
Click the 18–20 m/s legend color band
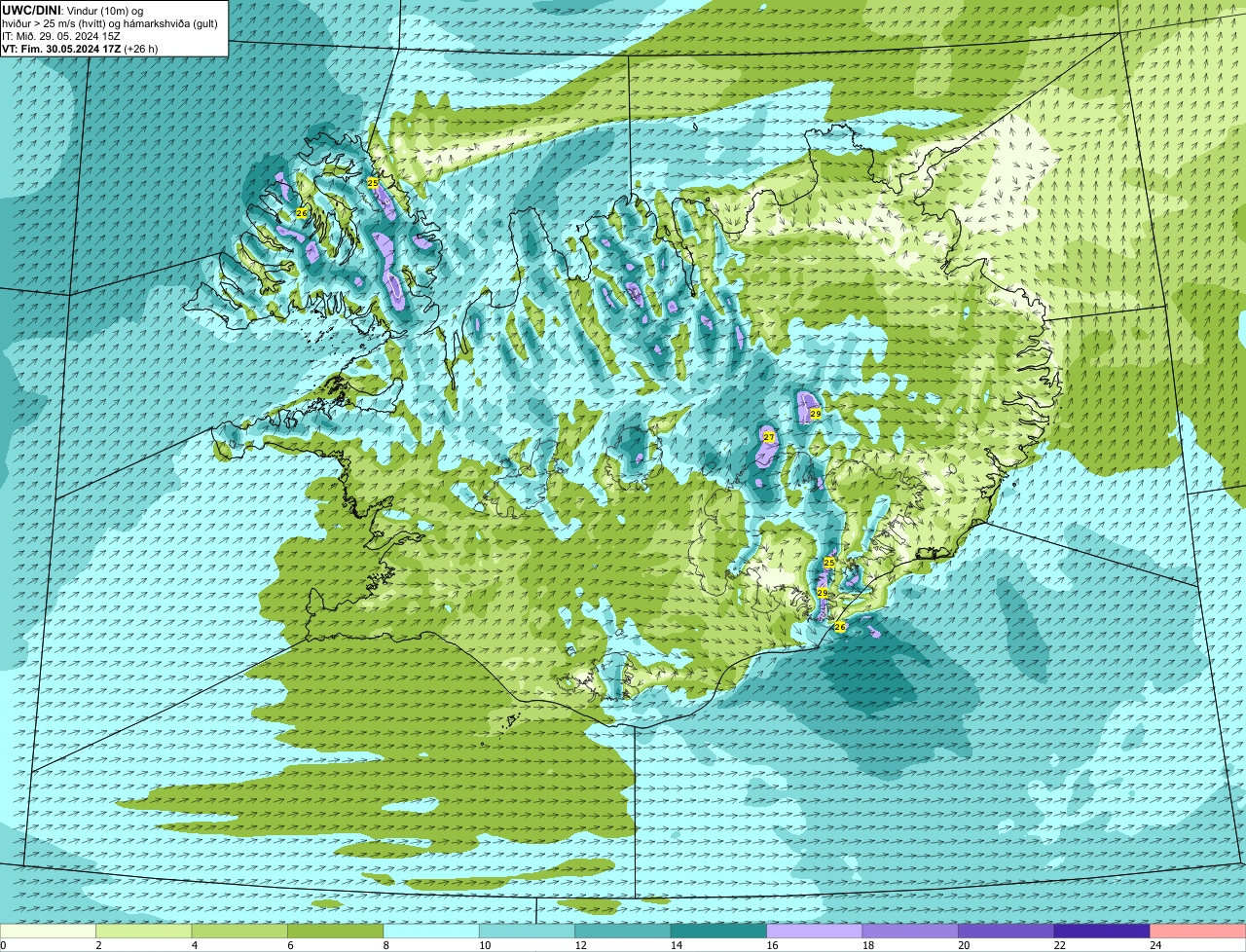coord(910,932)
